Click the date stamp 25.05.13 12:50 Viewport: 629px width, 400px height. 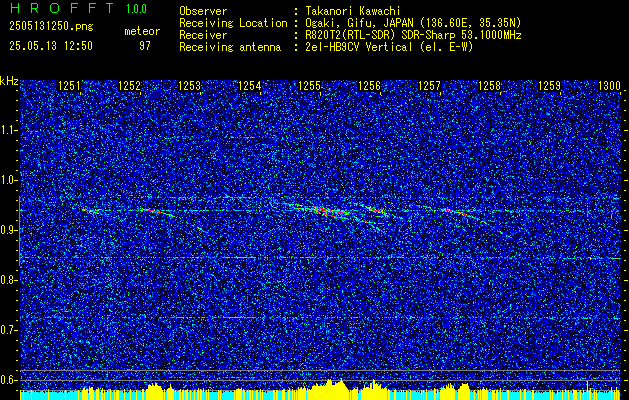click(51, 46)
